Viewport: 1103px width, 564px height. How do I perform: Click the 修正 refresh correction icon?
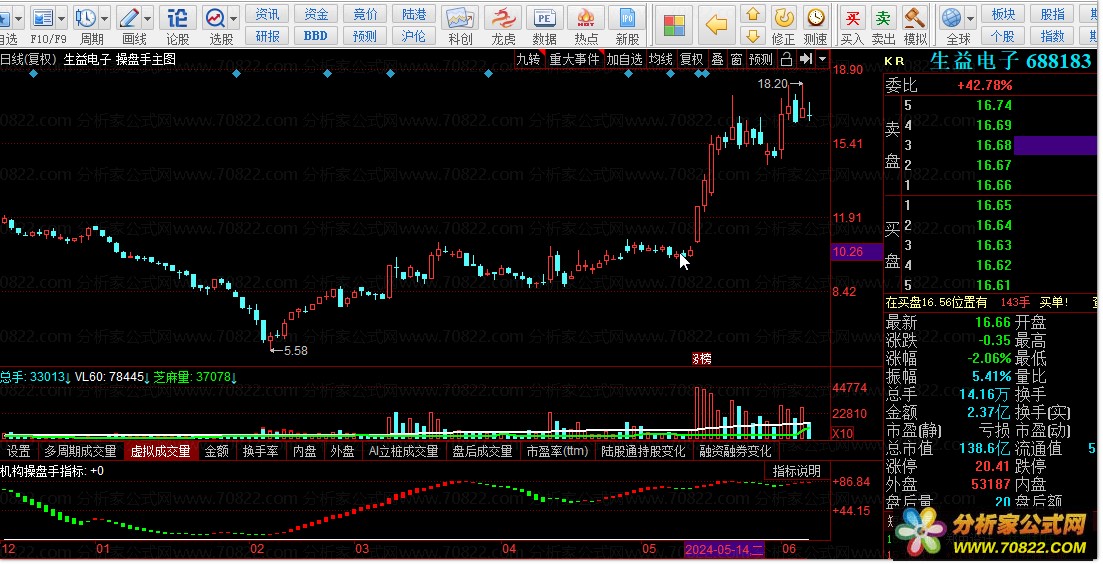click(x=784, y=18)
